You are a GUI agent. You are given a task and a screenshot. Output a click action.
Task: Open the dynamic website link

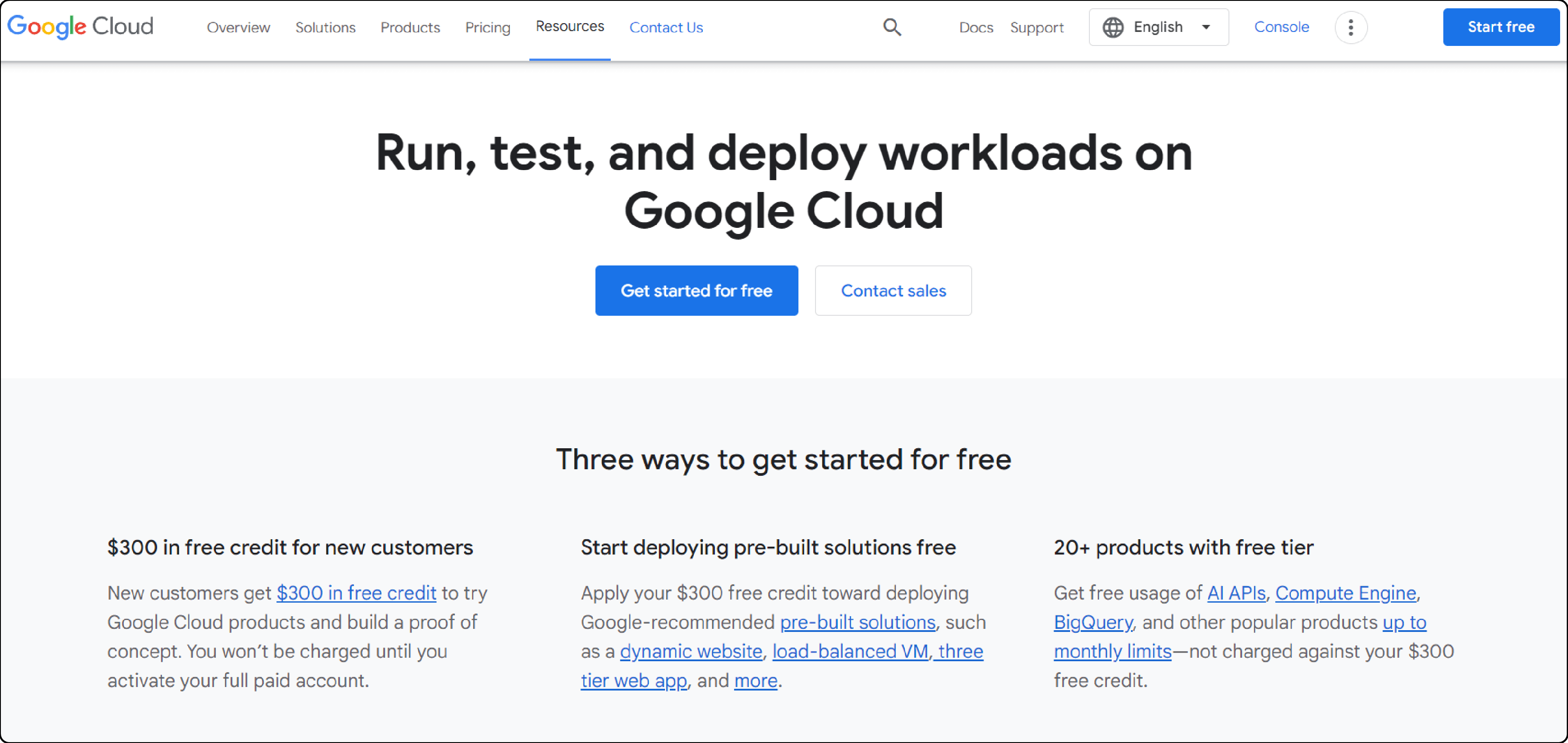pos(691,651)
